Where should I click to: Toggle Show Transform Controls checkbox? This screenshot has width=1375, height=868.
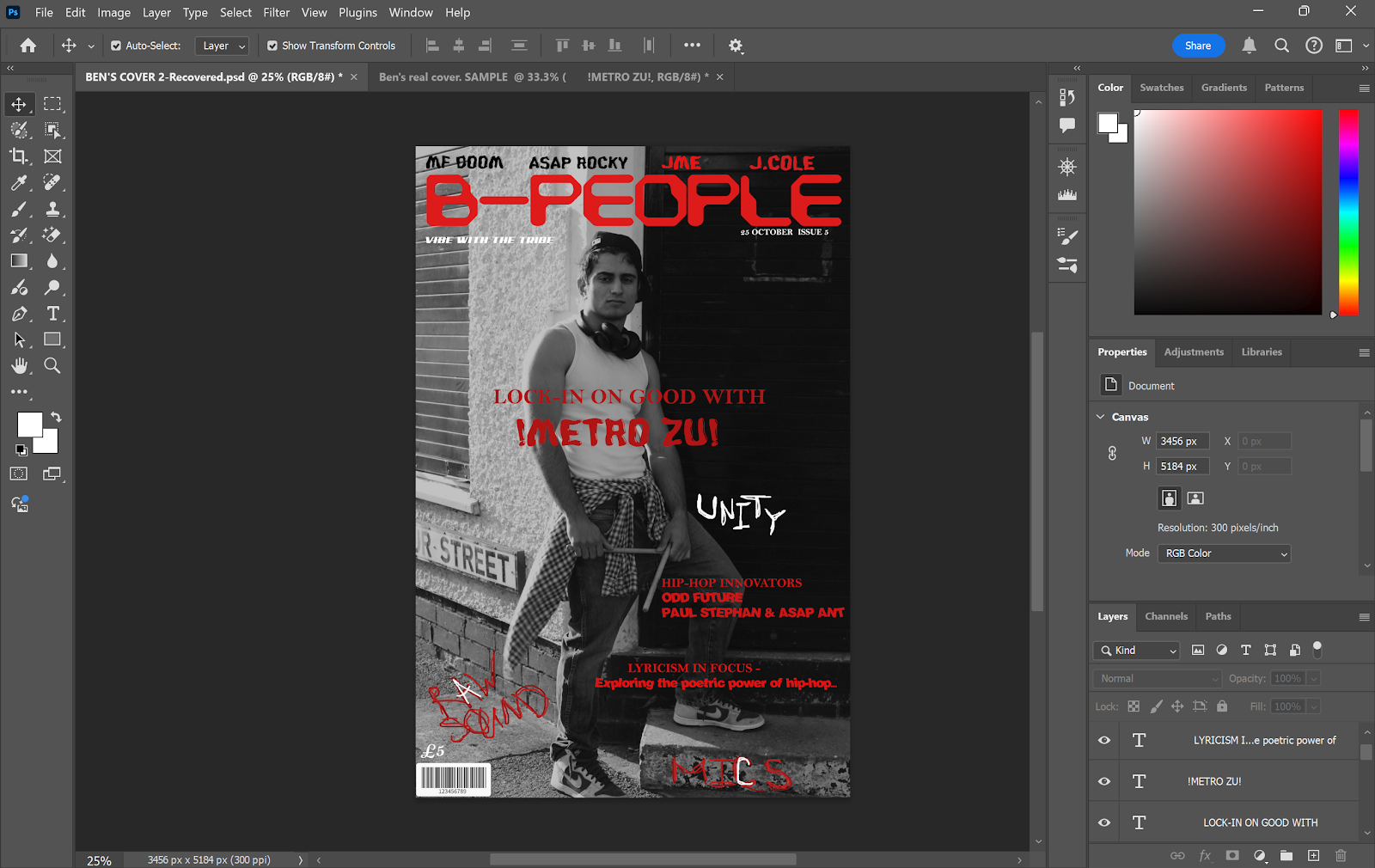[272, 46]
